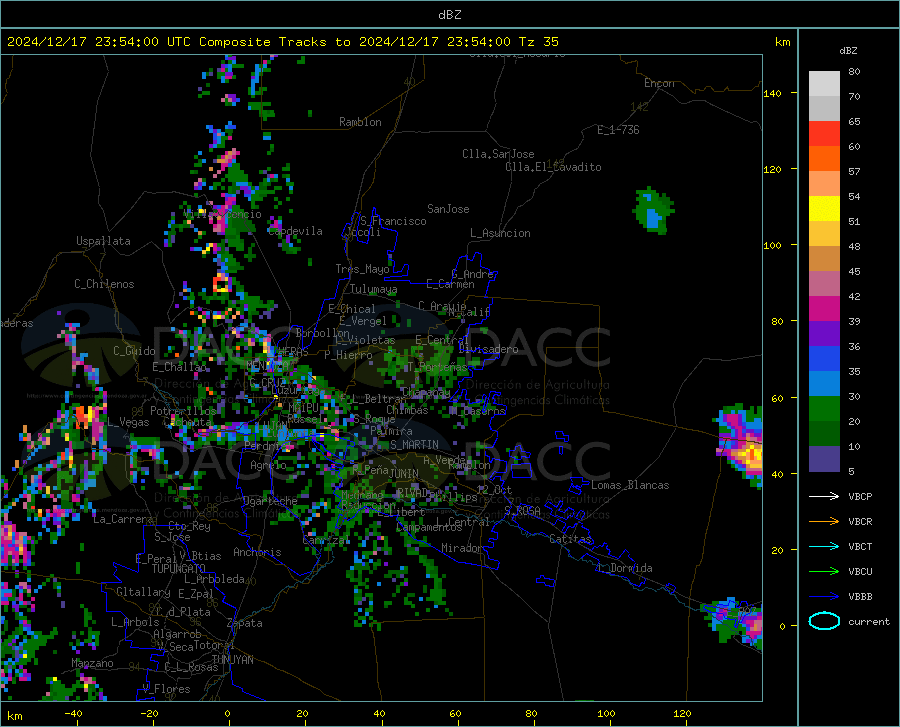
Task: Click the Ramblon label near top
Action: (x=360, y=122)
